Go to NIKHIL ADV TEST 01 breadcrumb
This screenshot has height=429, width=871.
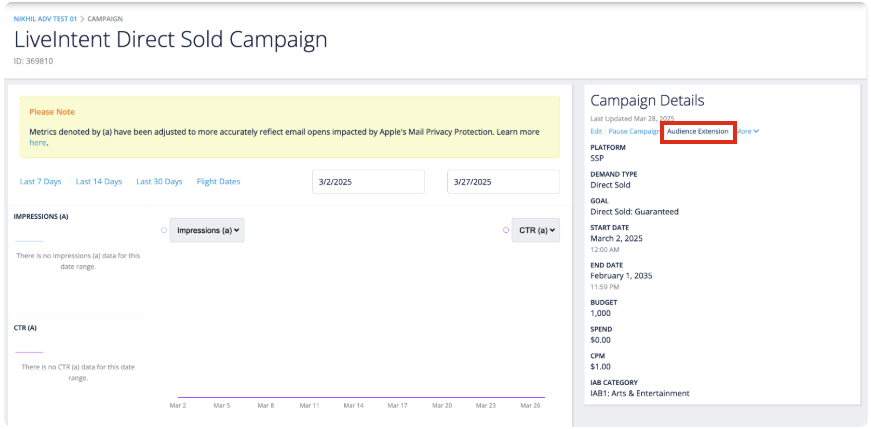pyautogui.click(x=46, y=18)
